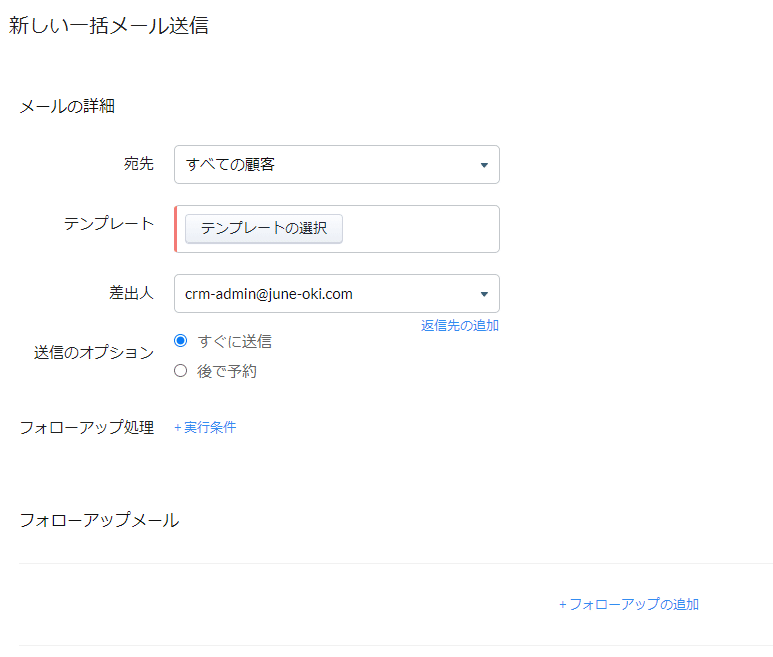Select the 後で予約 radio button
Image resolution: width=773 pixels, height=657 pixels.
point(181,371)
